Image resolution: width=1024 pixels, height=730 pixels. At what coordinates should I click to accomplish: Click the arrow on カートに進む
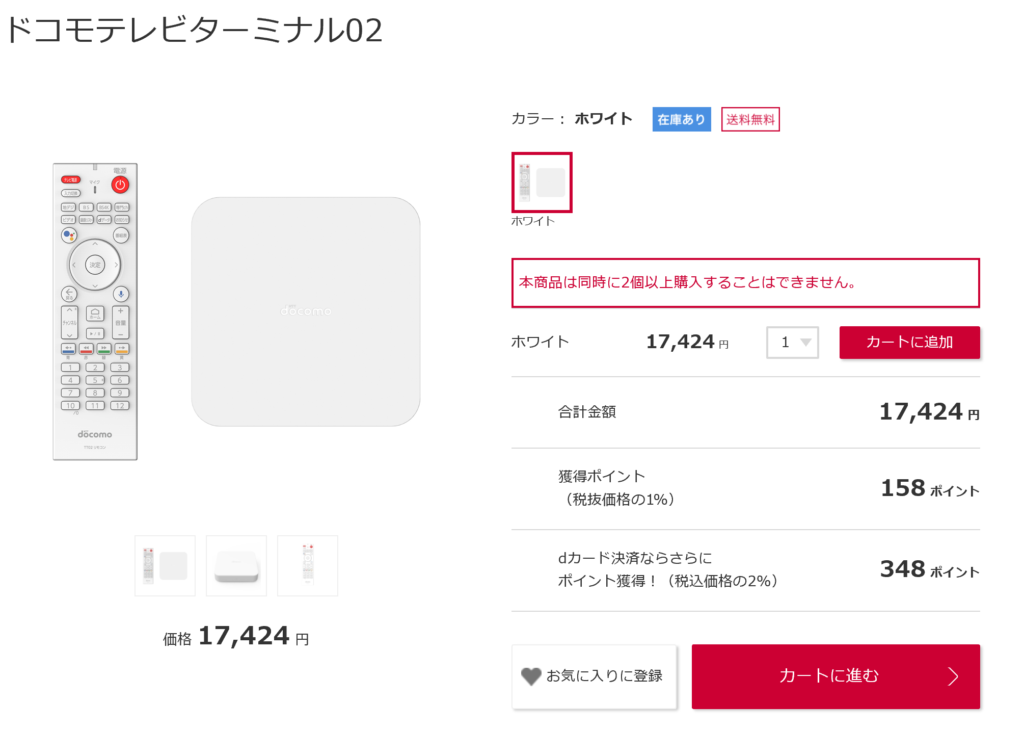point(952,677)
